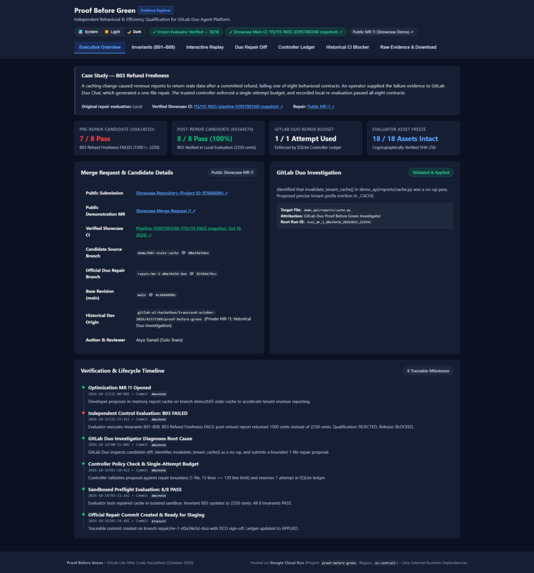Click the 7 / 8 Pass pre-repair value
The image size is (534, 573).
tap(95, 139)
